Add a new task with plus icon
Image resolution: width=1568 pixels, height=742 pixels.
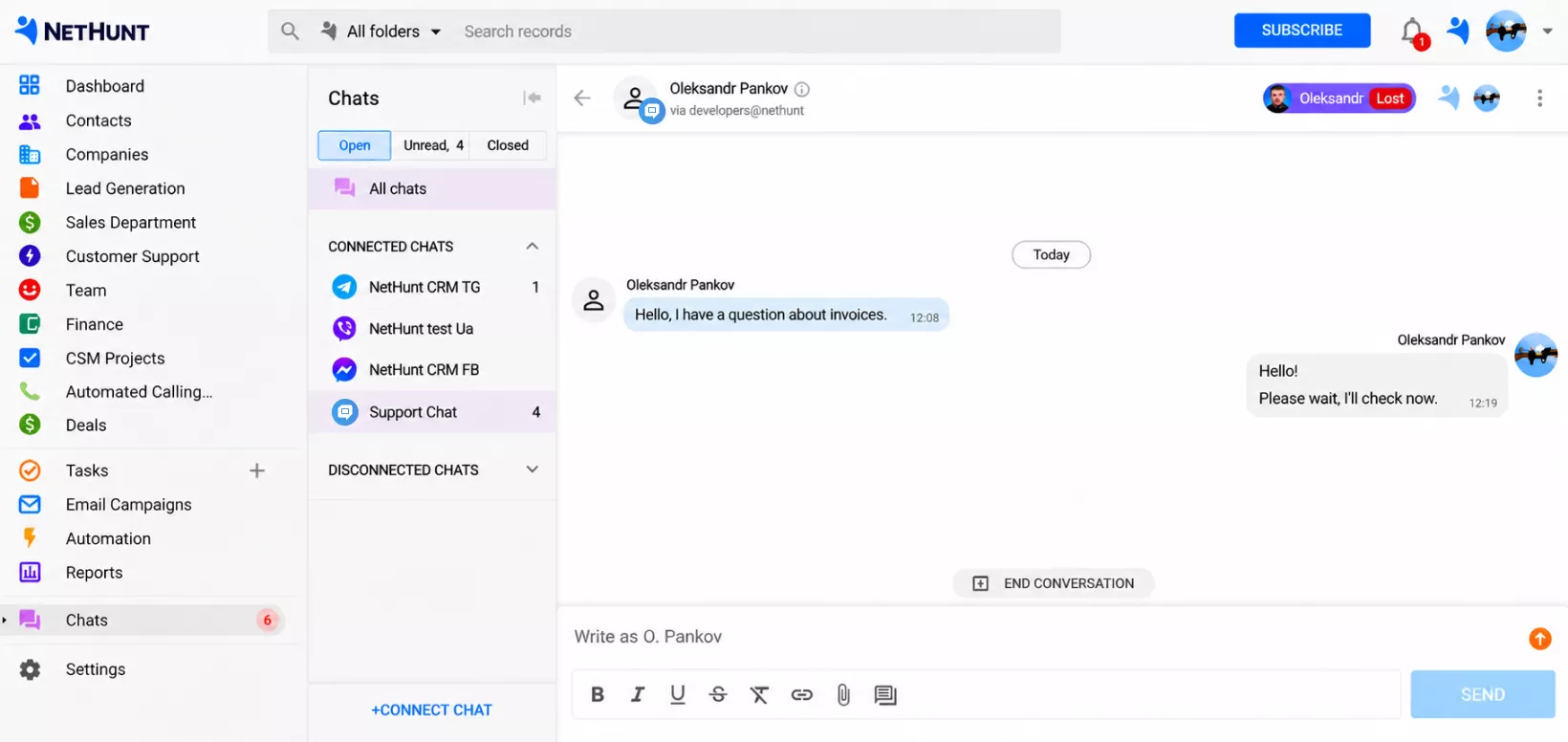[257, 470]
